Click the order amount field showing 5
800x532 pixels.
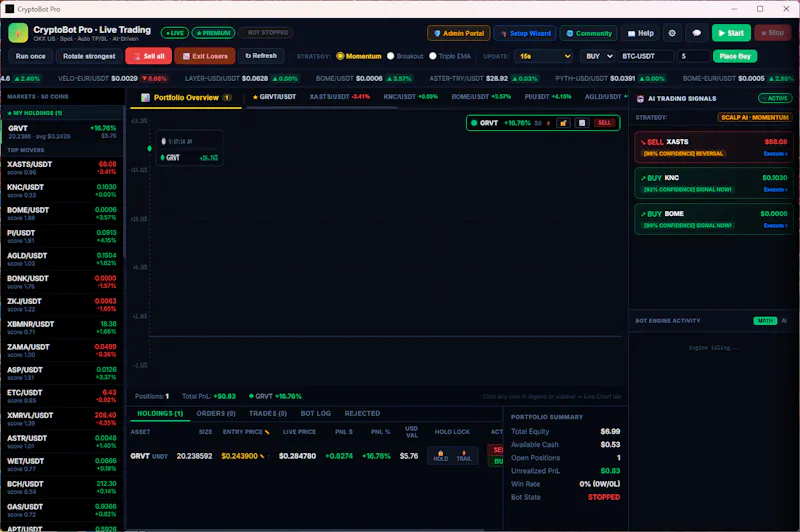pos(693,56)
